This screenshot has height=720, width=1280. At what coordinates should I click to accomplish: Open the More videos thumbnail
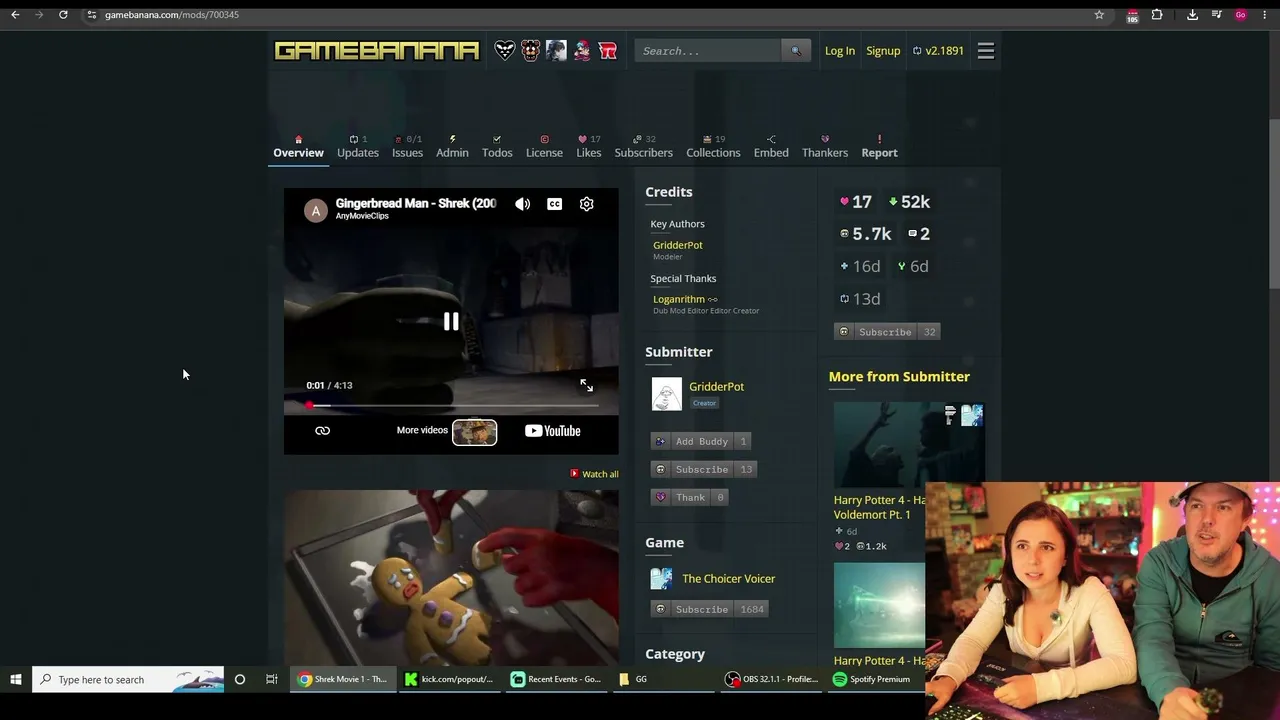click(474, 431)
